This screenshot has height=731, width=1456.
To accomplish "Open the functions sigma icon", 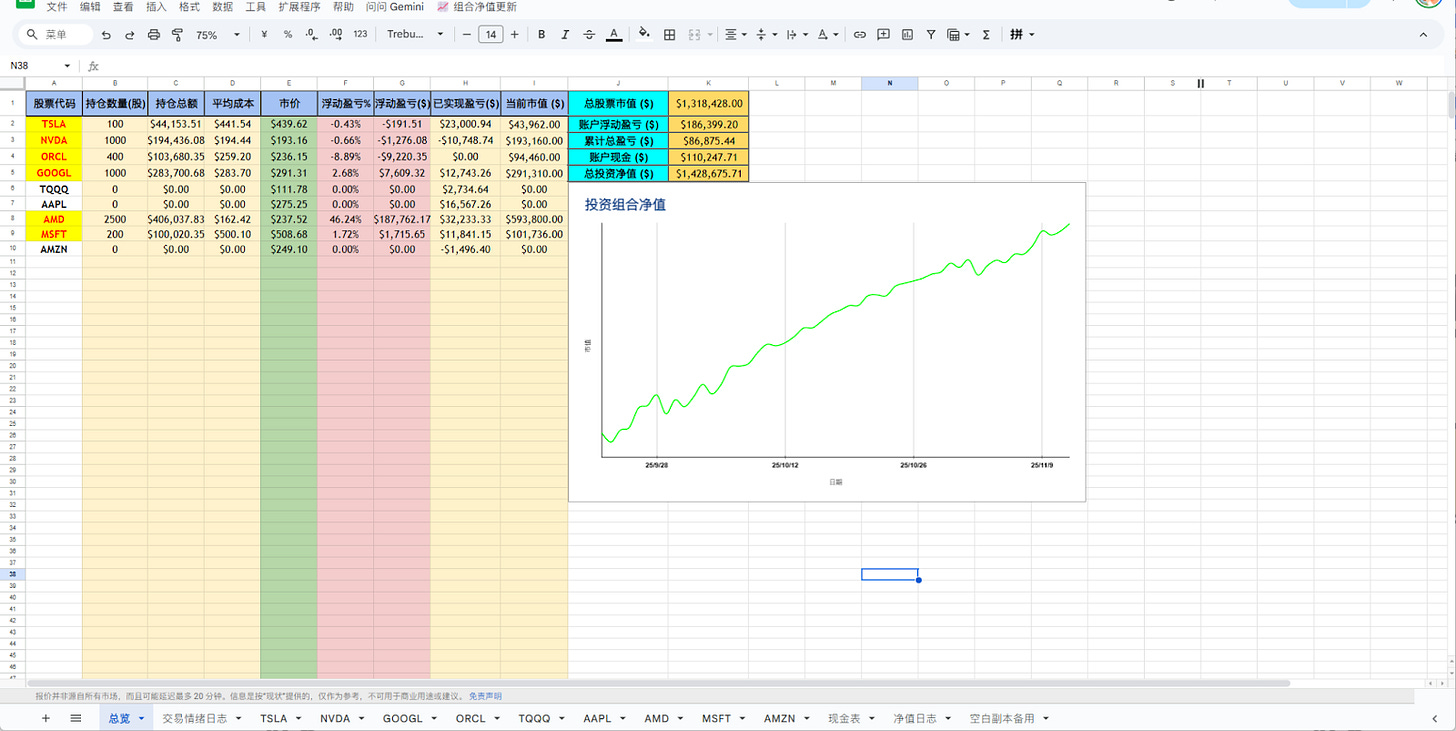I will 986,35.
